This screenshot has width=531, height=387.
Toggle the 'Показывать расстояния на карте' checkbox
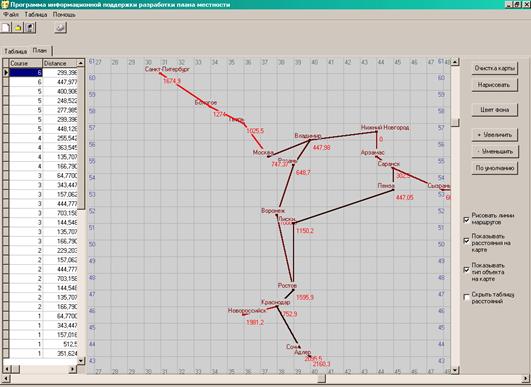[466, 241]
